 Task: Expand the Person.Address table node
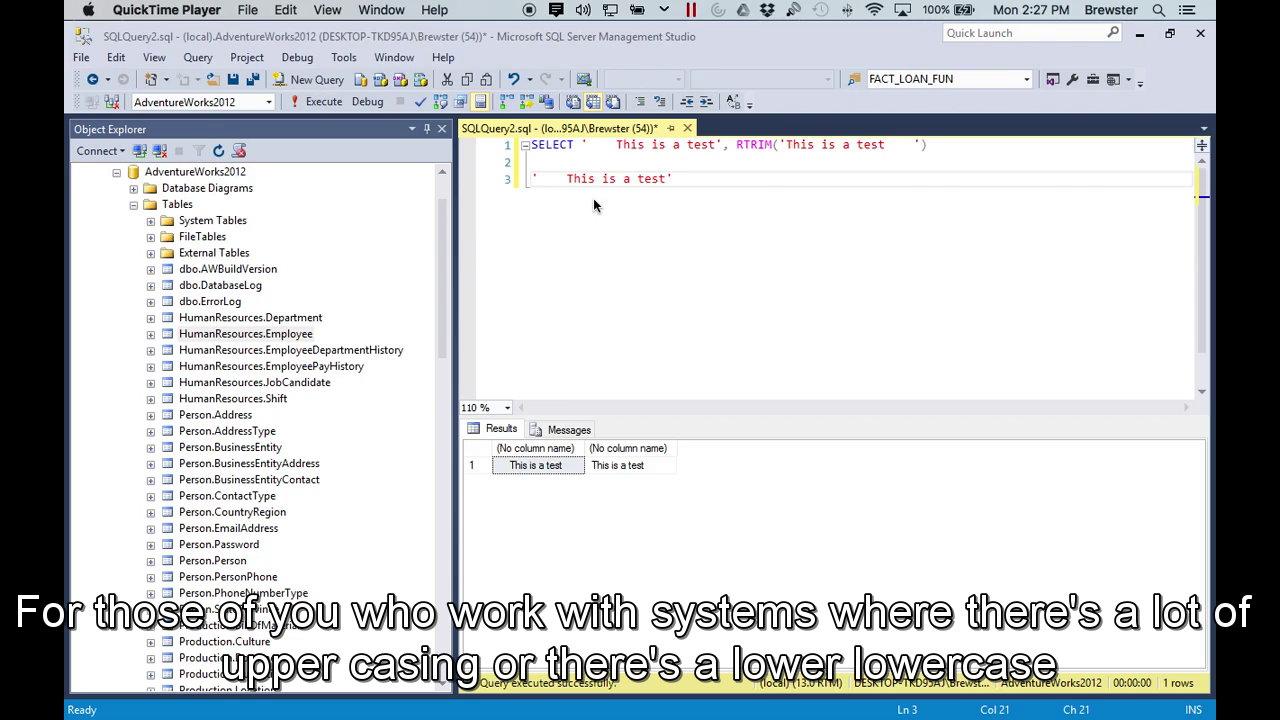click(151, 415)
